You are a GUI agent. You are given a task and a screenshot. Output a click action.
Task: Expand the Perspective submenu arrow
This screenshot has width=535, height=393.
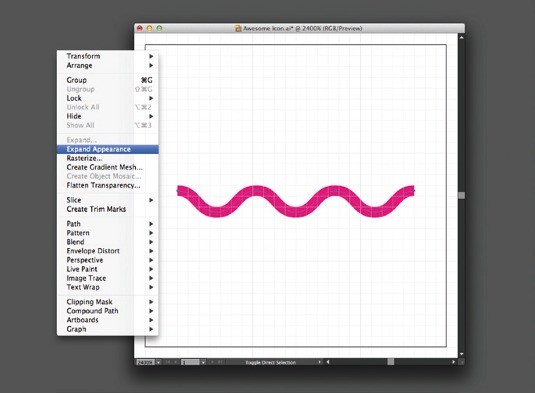[x=151, y=260]
